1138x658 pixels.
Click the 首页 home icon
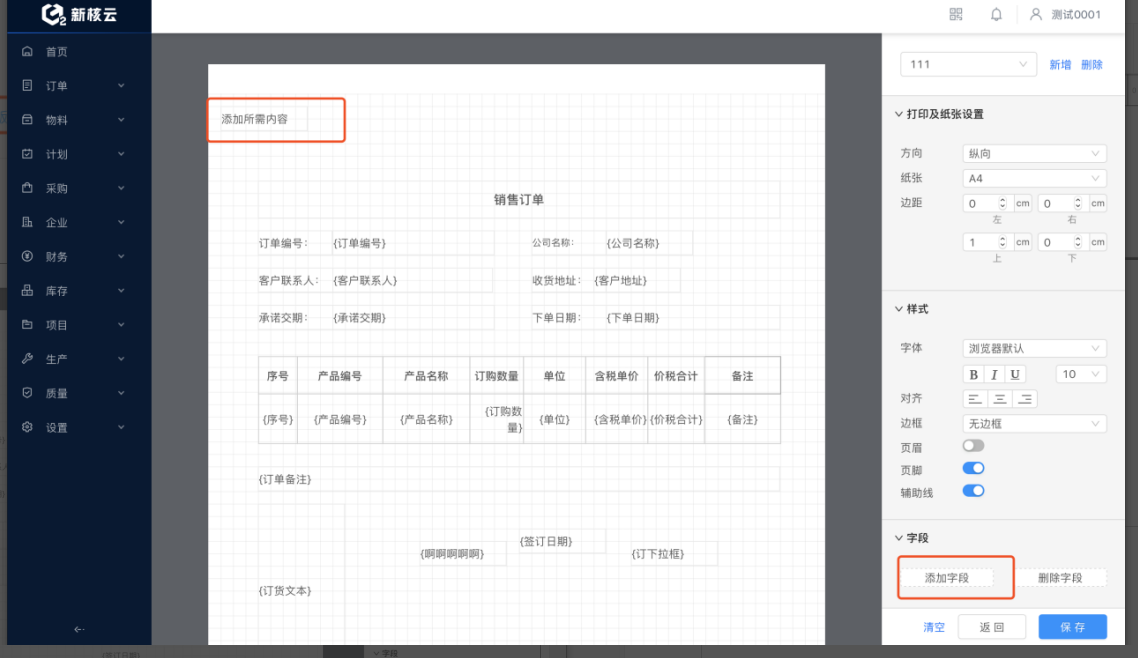coord(28,52)
